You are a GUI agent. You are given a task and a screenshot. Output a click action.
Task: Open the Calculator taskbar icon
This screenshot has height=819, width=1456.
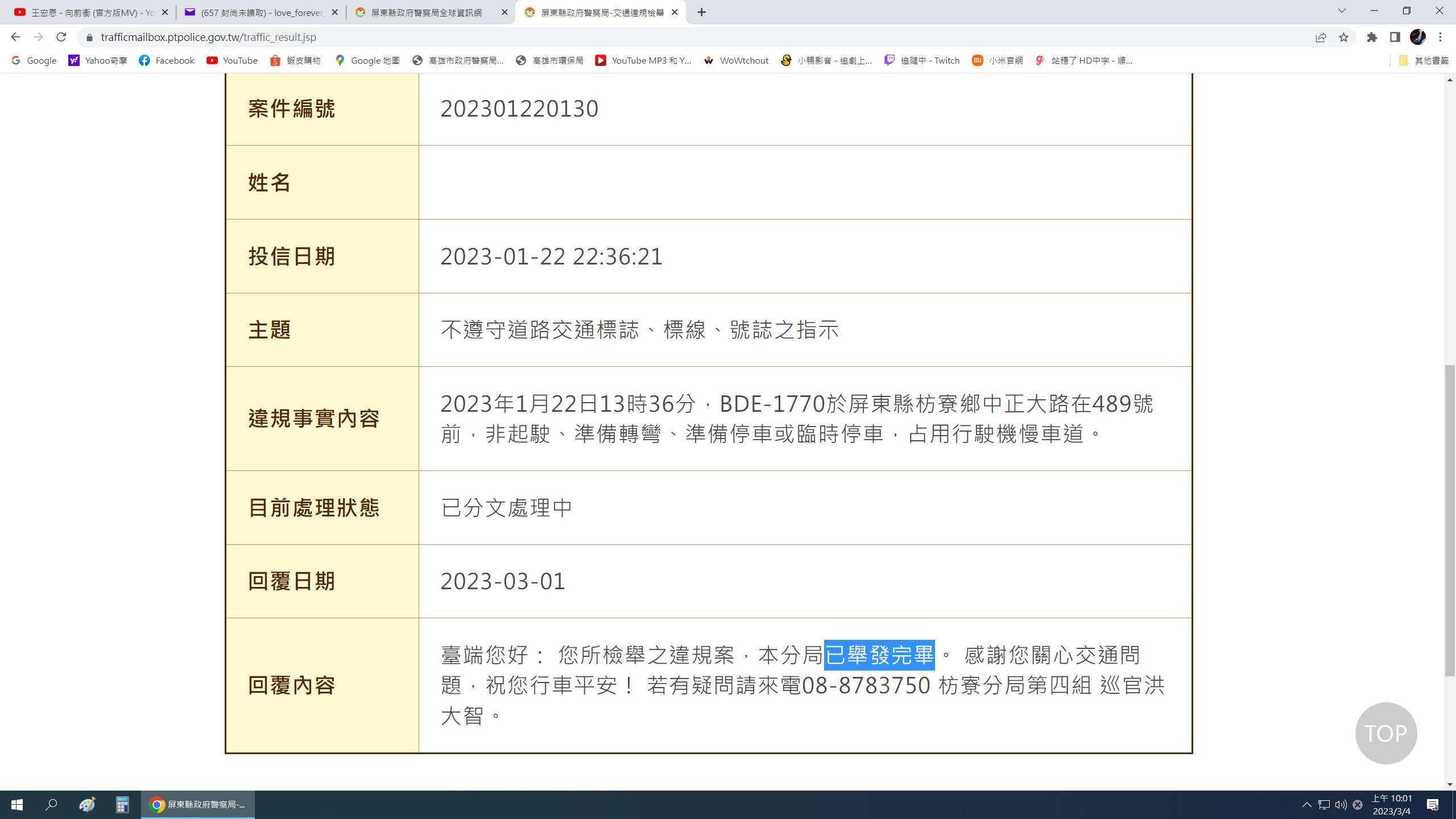click(122, 805)
